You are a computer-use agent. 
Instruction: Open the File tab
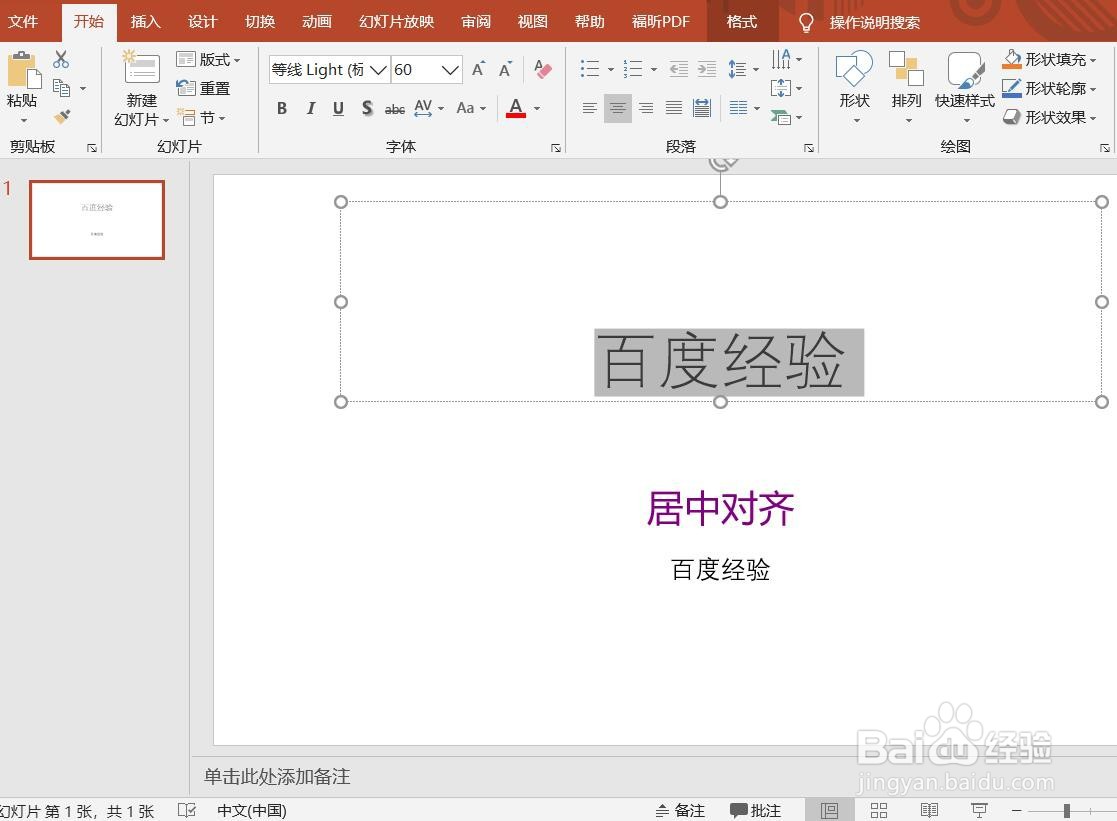[x=23, y=22]
